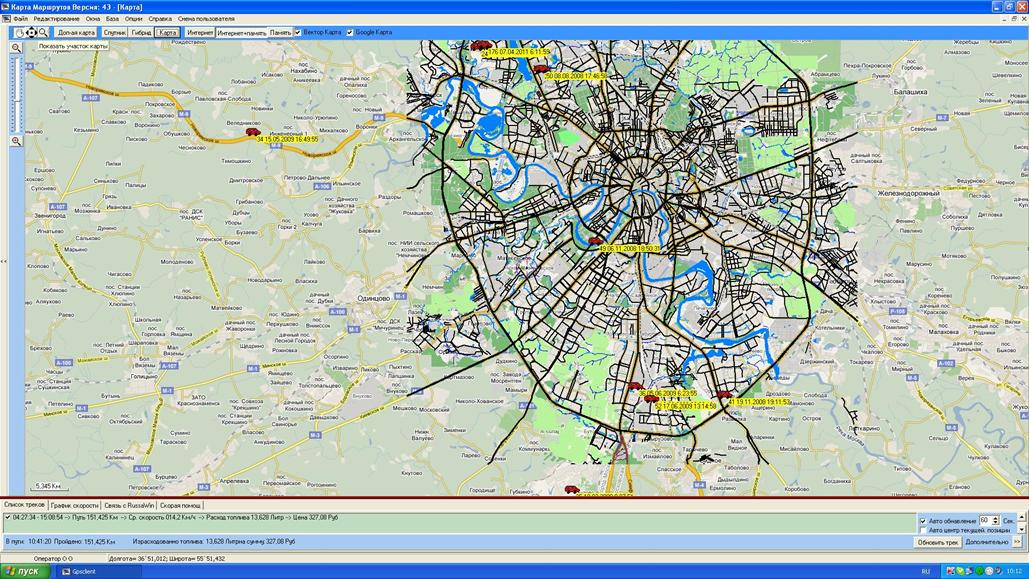Adjust the vertical map zoom slider
1029x579 pixels.
tap(16, 95)
